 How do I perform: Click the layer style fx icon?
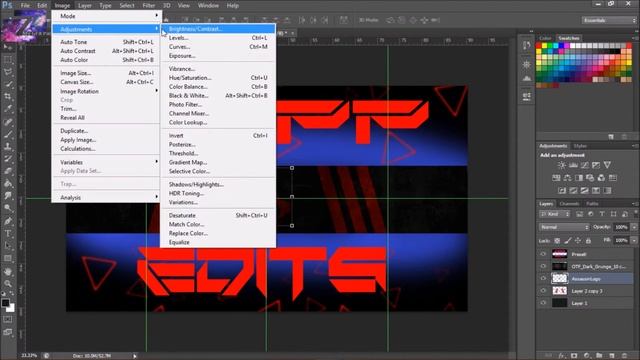pyautogui.click(x=562, y=356)
